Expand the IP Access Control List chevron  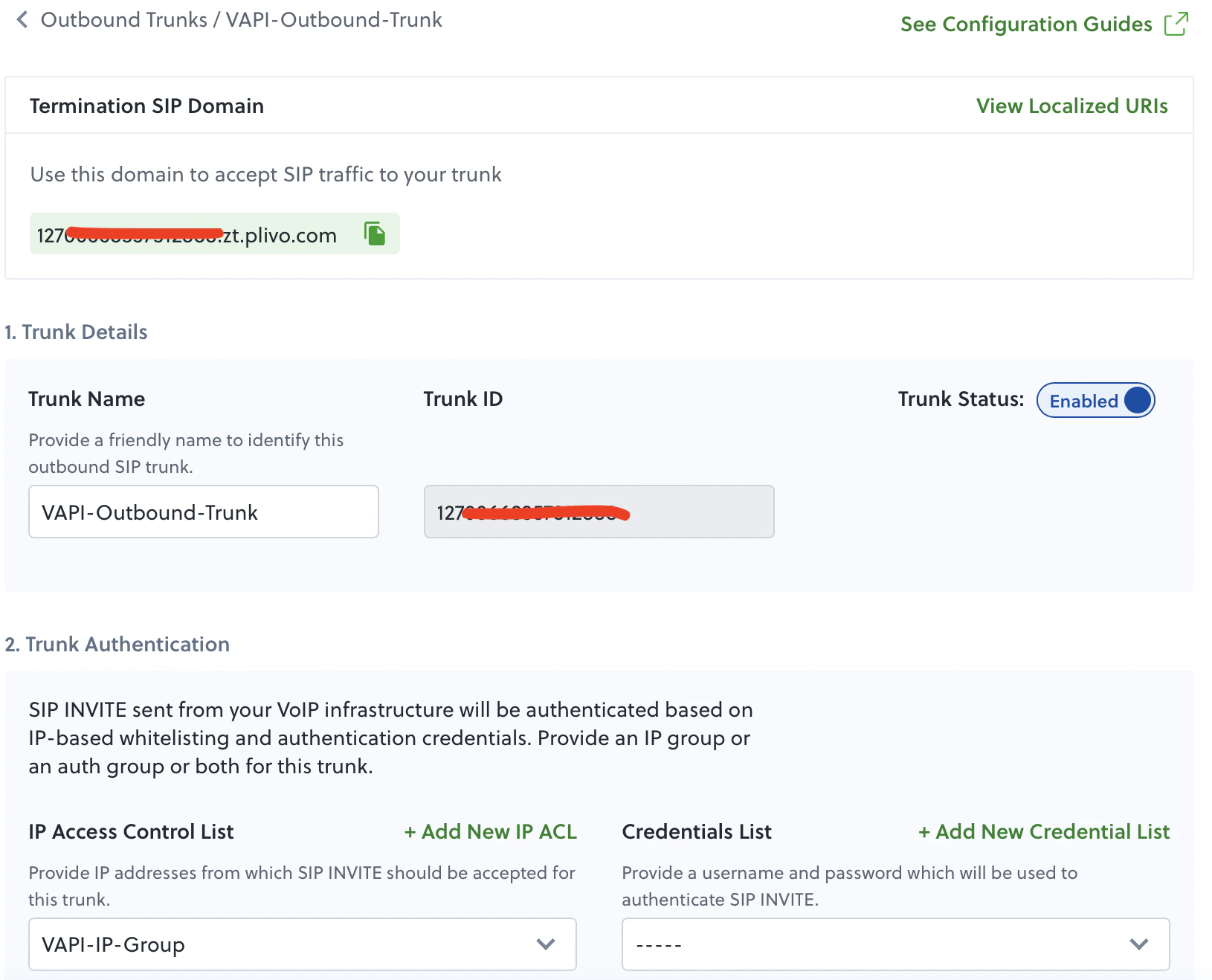click(x=547, y=944)
